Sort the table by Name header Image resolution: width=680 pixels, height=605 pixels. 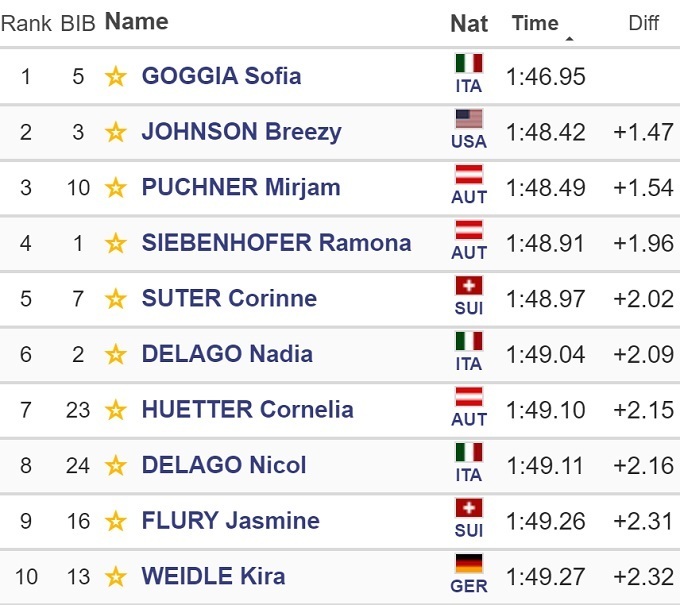136,21
